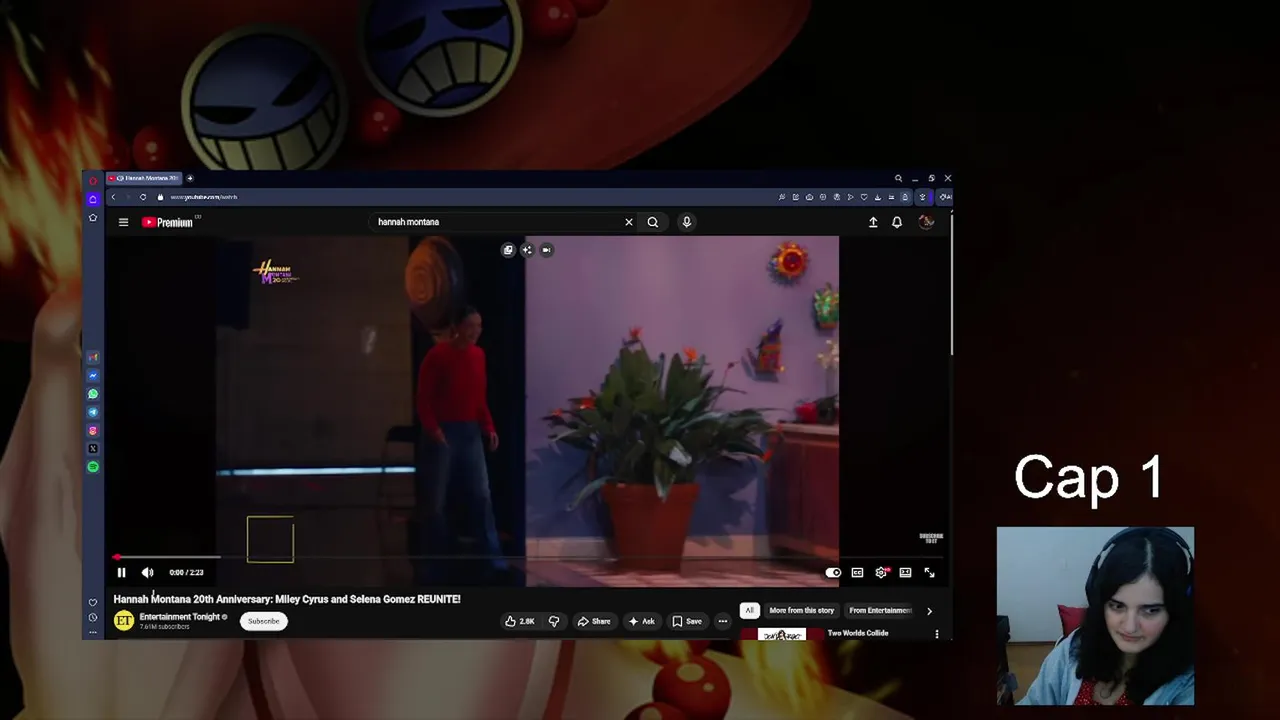Mute the video volume speaker icon
Viewport: 1280px width, 720px height.
(147, 572)
